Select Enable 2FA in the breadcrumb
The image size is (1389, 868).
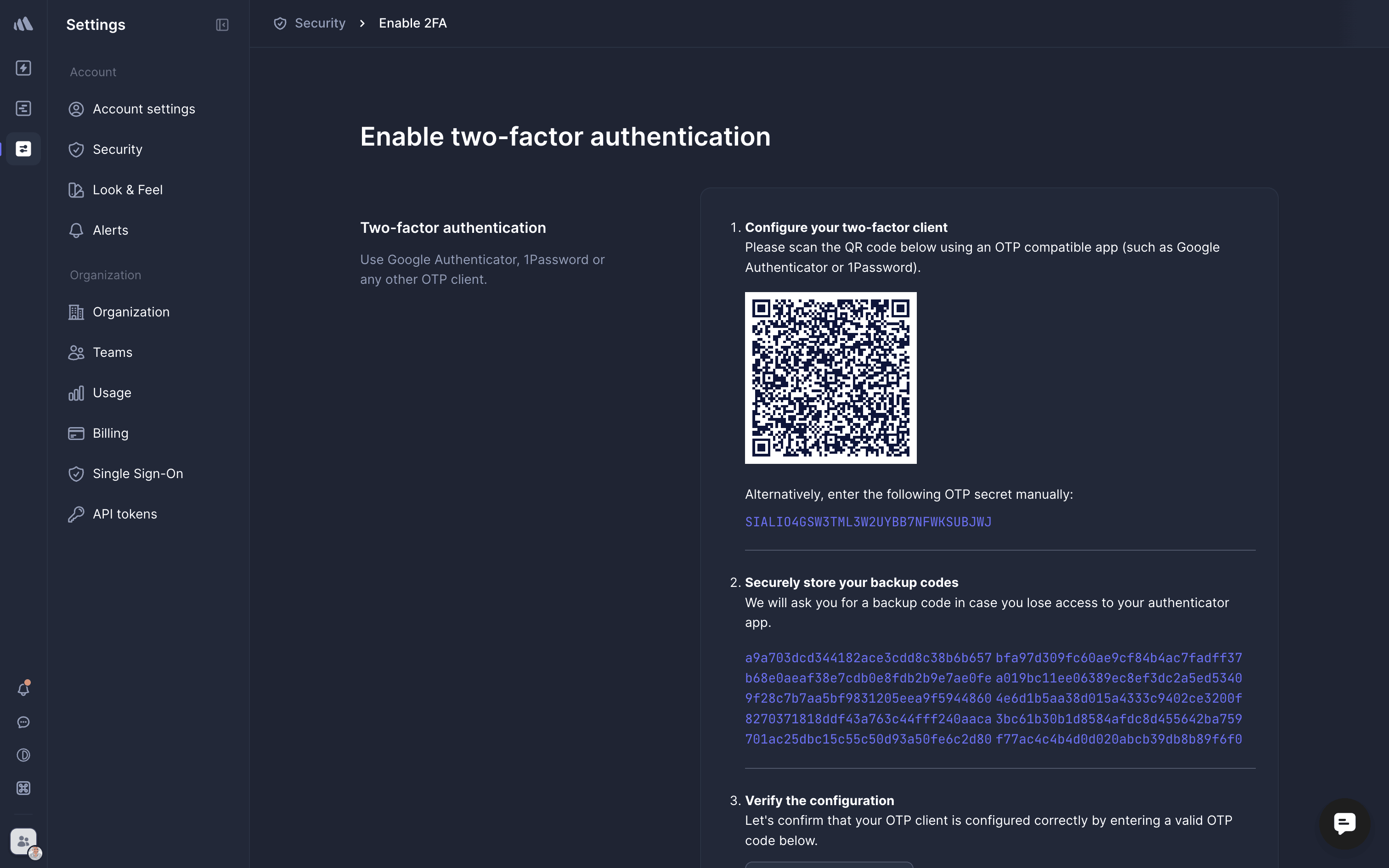click(412, 23)
